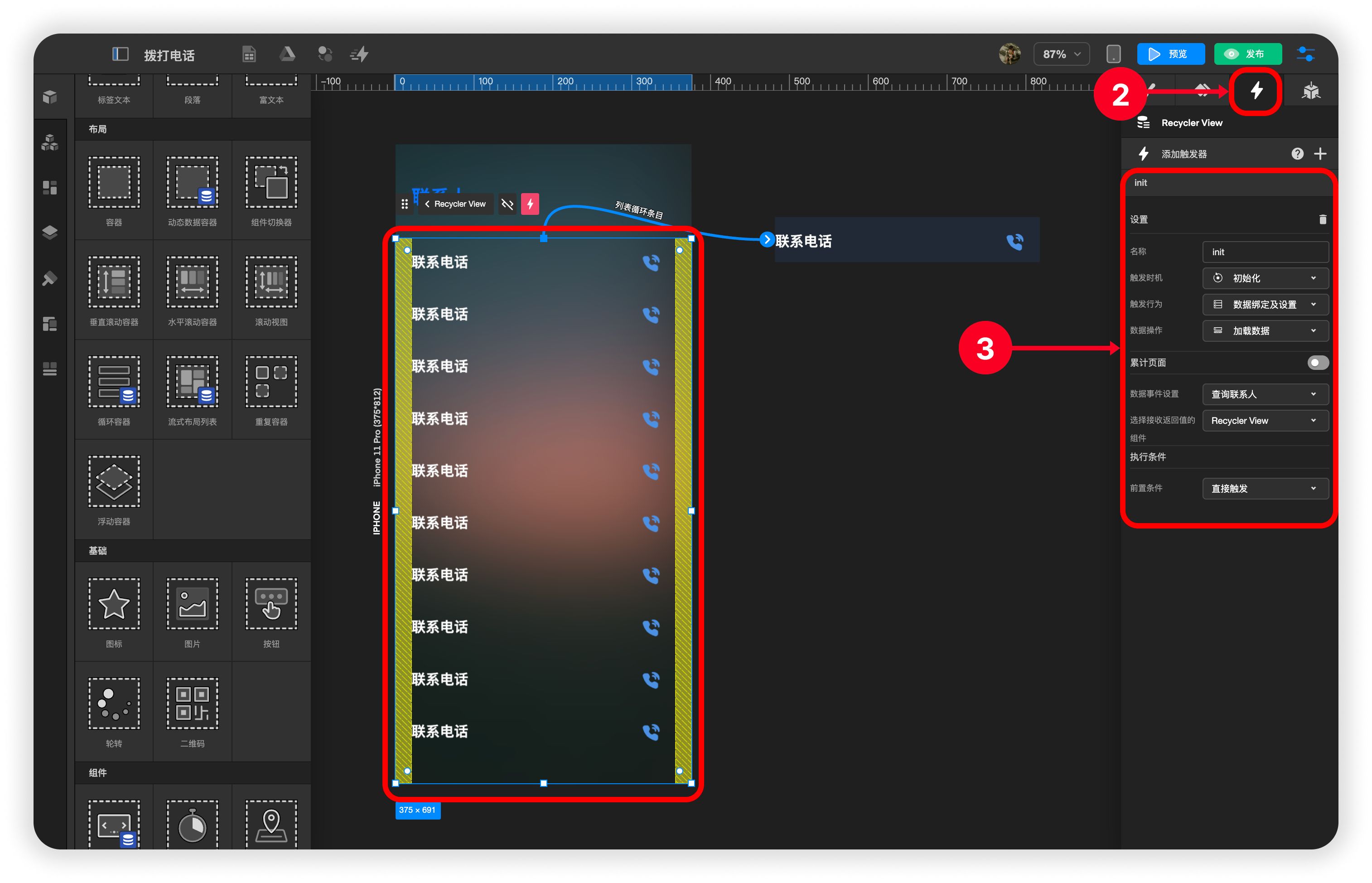Click the pink lightning icon on Recycler View toolbar

[x=530, y=204]
